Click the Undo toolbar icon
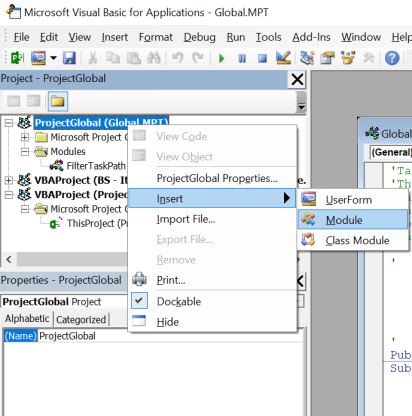Image resolution: width=412 pixels, height=416 pixels. coord(178,58)
